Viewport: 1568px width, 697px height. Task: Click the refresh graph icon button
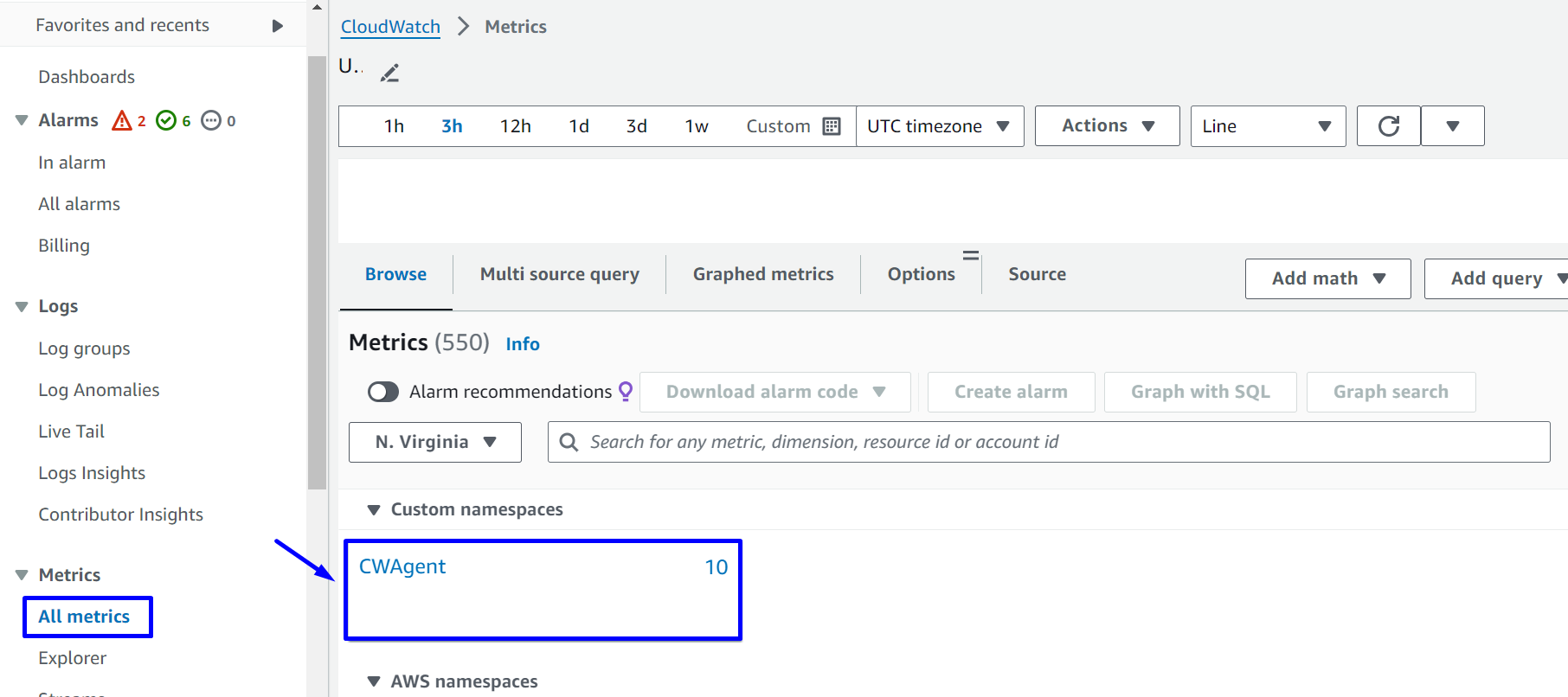[x=1388, y=126]
